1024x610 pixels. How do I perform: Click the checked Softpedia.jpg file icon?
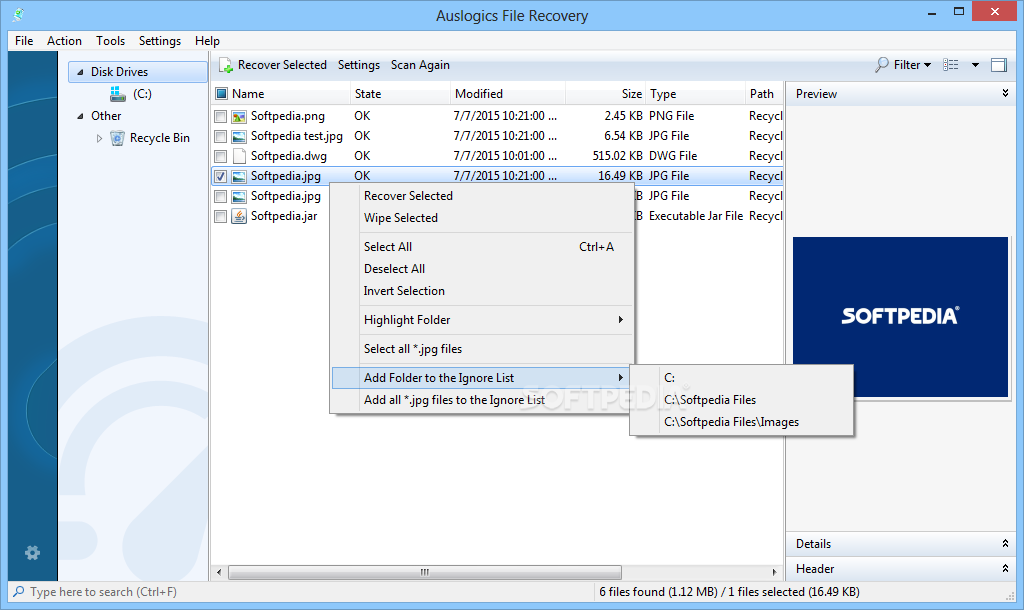(x=239, y=176)
